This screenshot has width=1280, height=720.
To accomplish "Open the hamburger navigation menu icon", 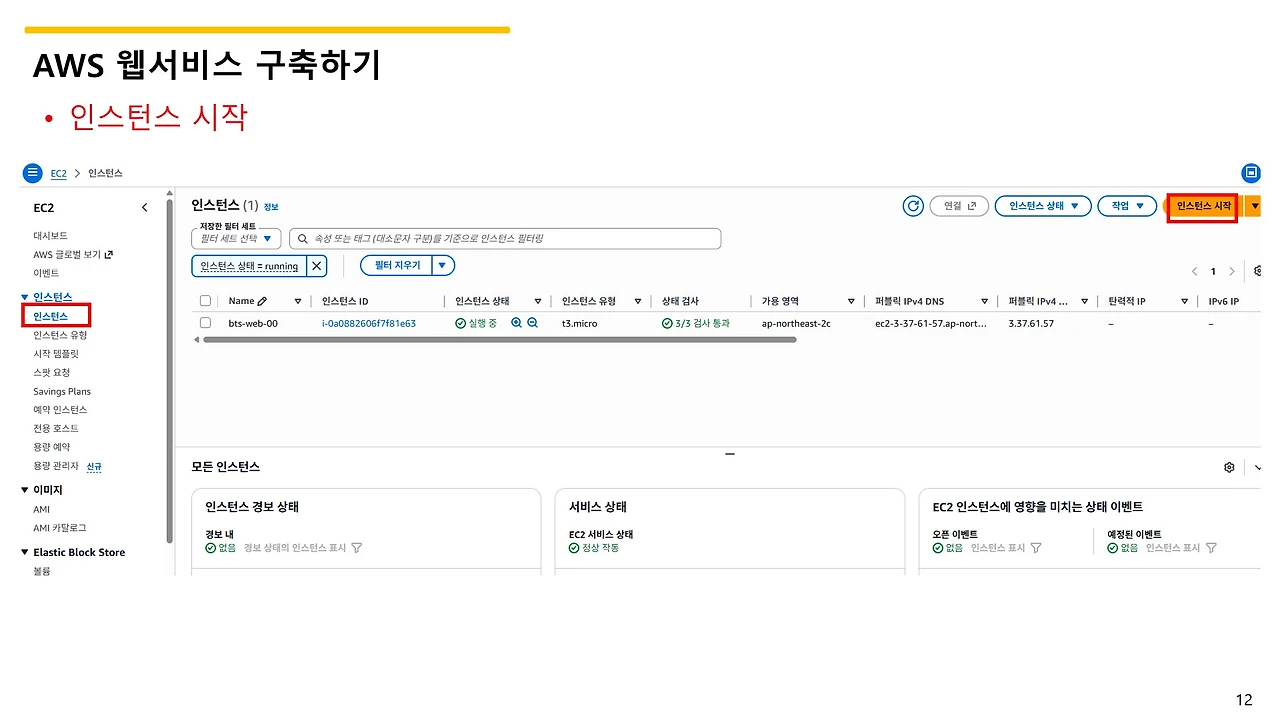I will tap(33, 173).
